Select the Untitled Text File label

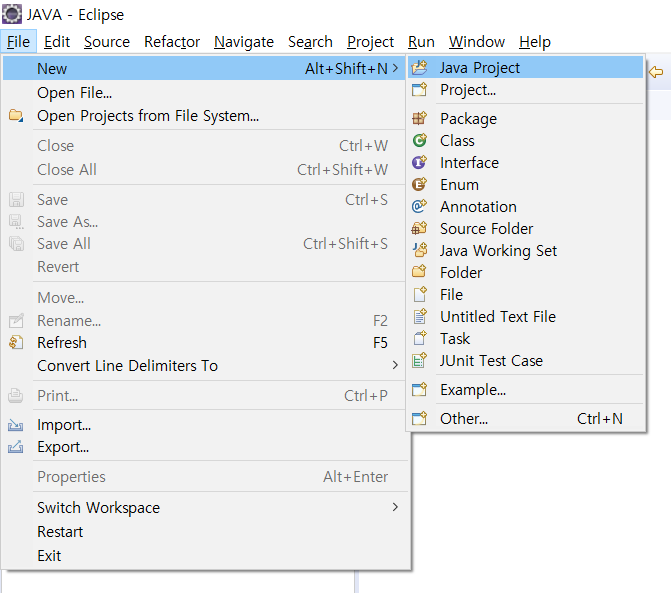click(498, 316)
